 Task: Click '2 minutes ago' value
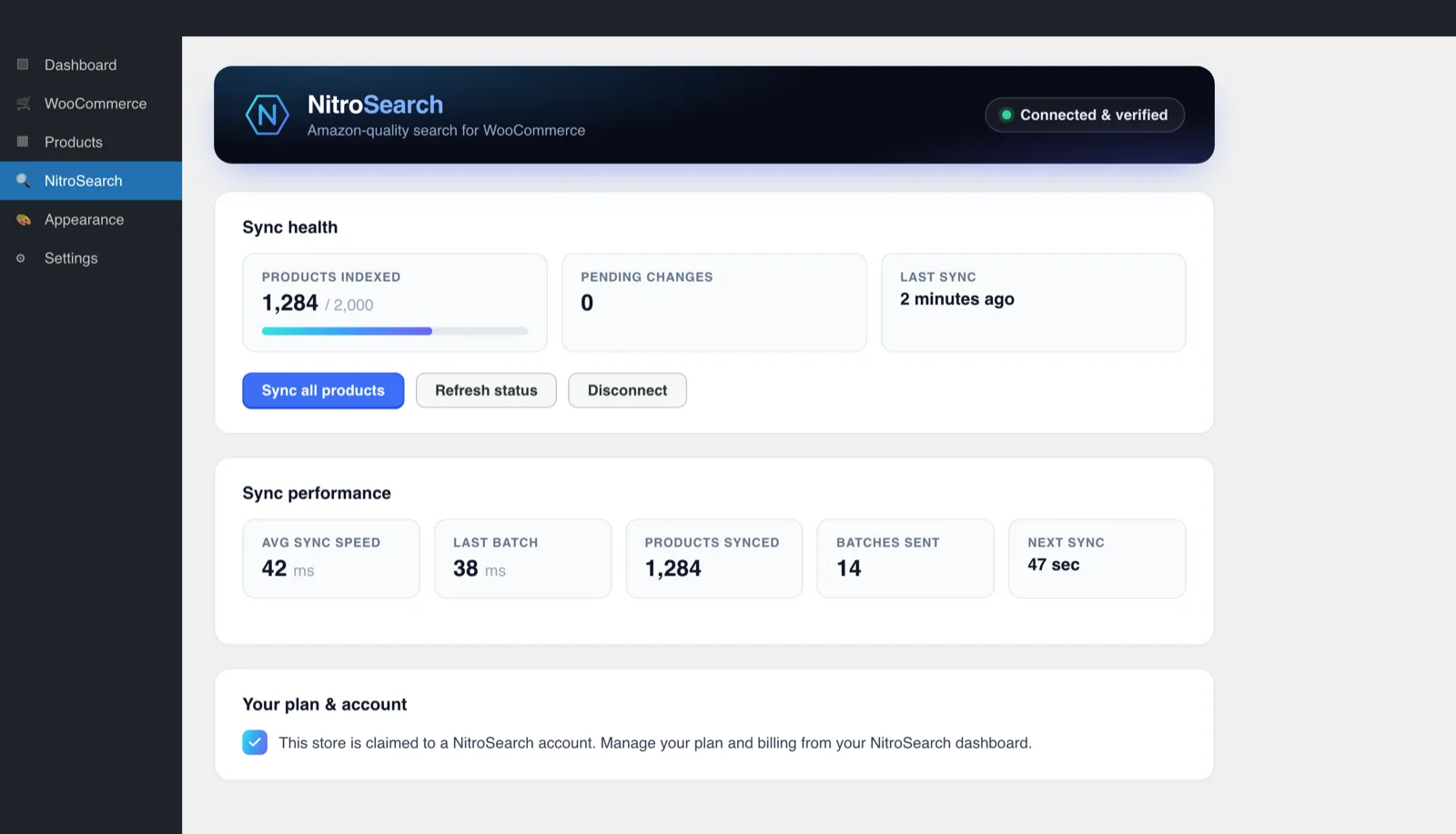tap(957, 299)
